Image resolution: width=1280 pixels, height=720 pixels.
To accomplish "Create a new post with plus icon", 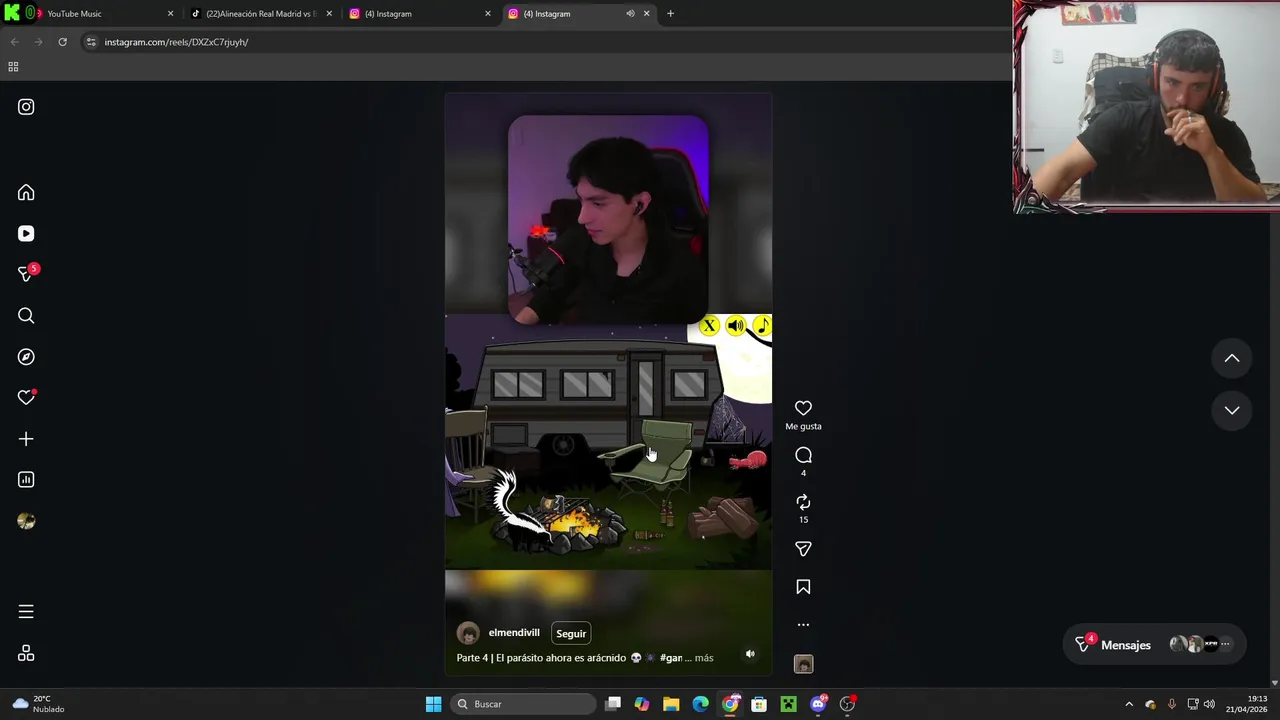I will tap(26, 439).
